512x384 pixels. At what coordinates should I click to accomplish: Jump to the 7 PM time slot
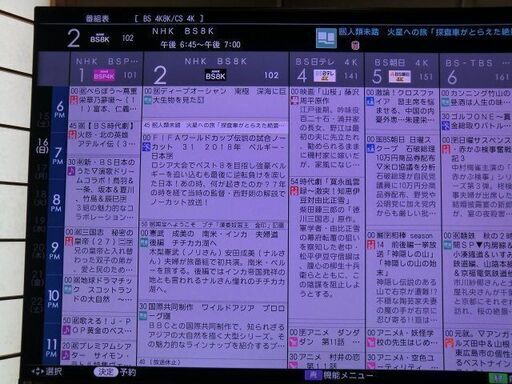coord(58,155)
